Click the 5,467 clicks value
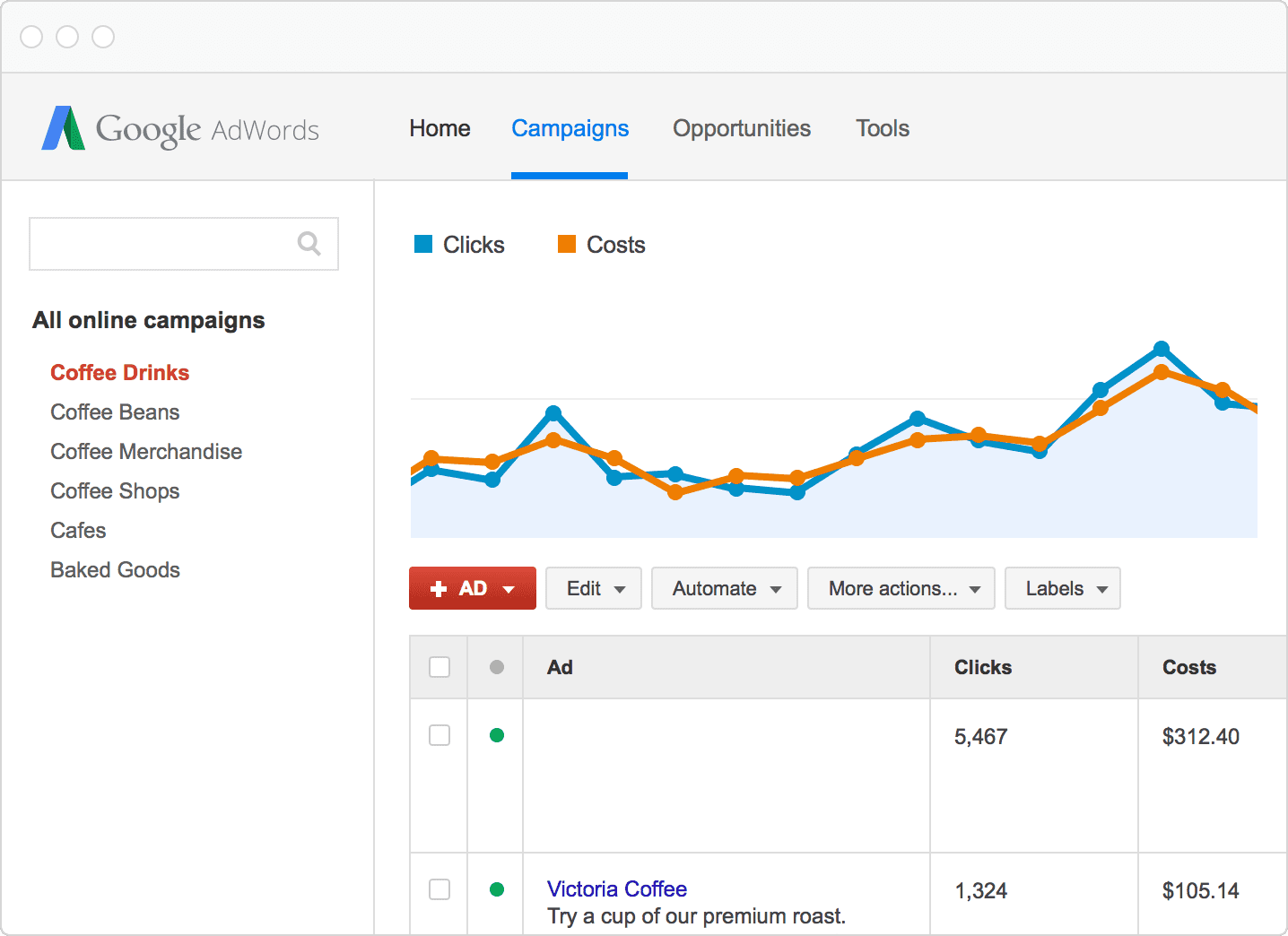This screenshot has width=1288, height=936. coord(981,737)
